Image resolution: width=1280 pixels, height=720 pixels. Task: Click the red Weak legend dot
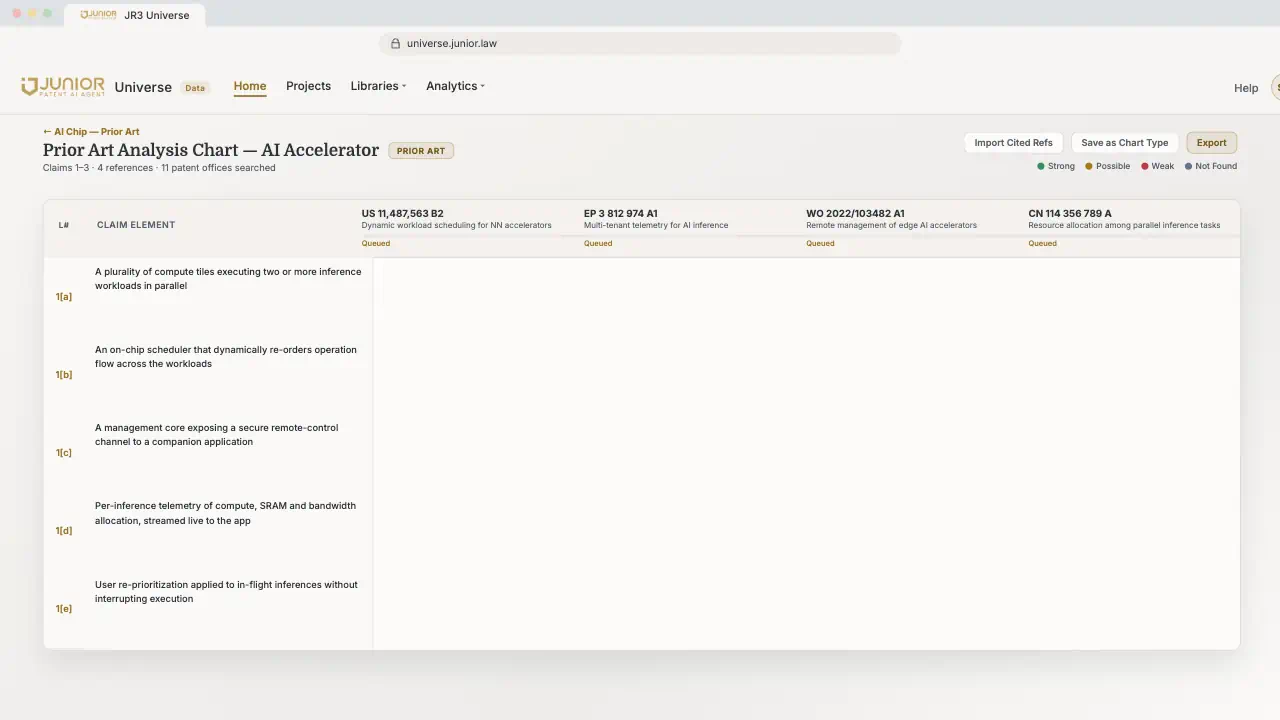[1145, 166]
